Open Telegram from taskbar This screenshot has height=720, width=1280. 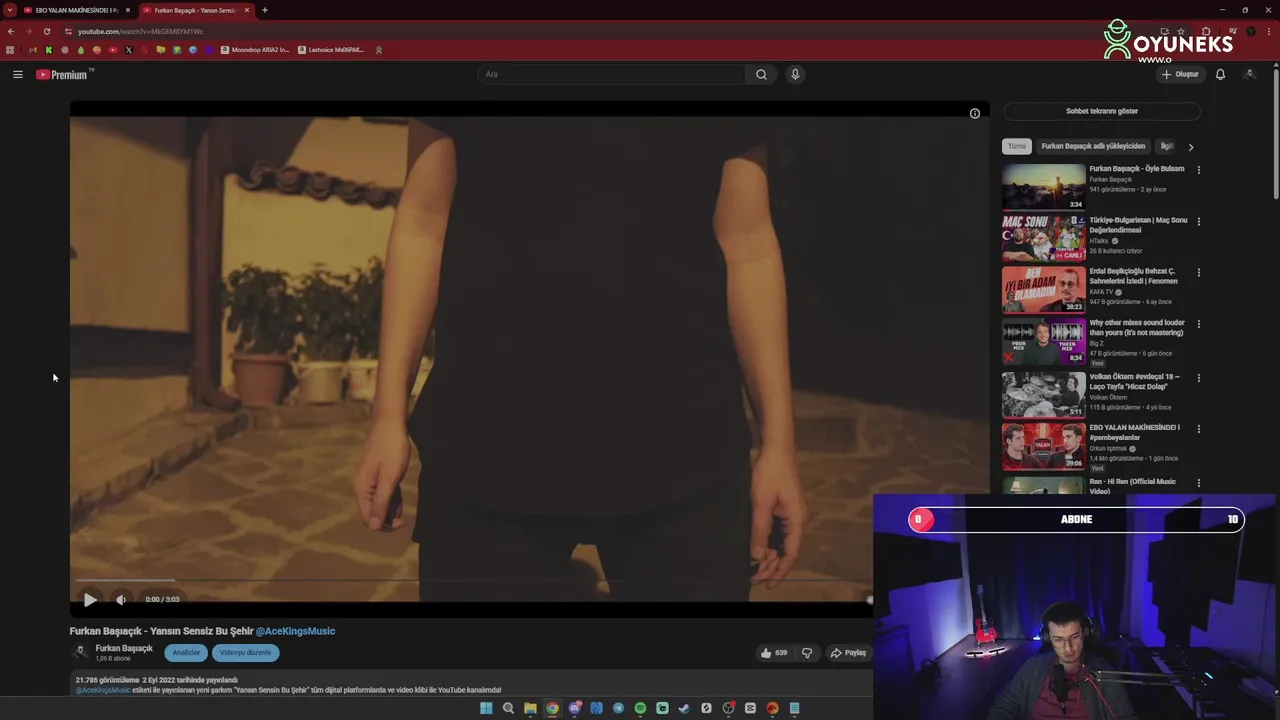[x=618, y=708]
